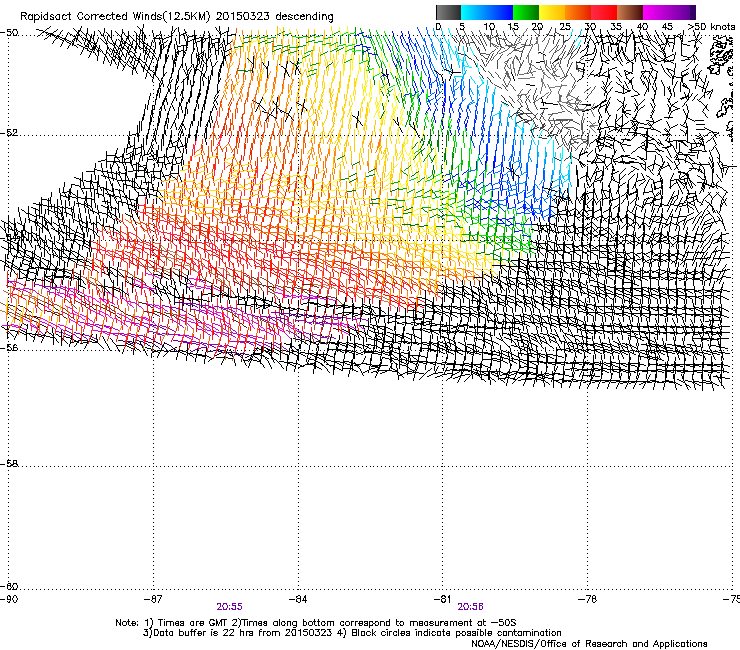
Task: Click the '30' legend scale label
Action: (x=590, y=27)
